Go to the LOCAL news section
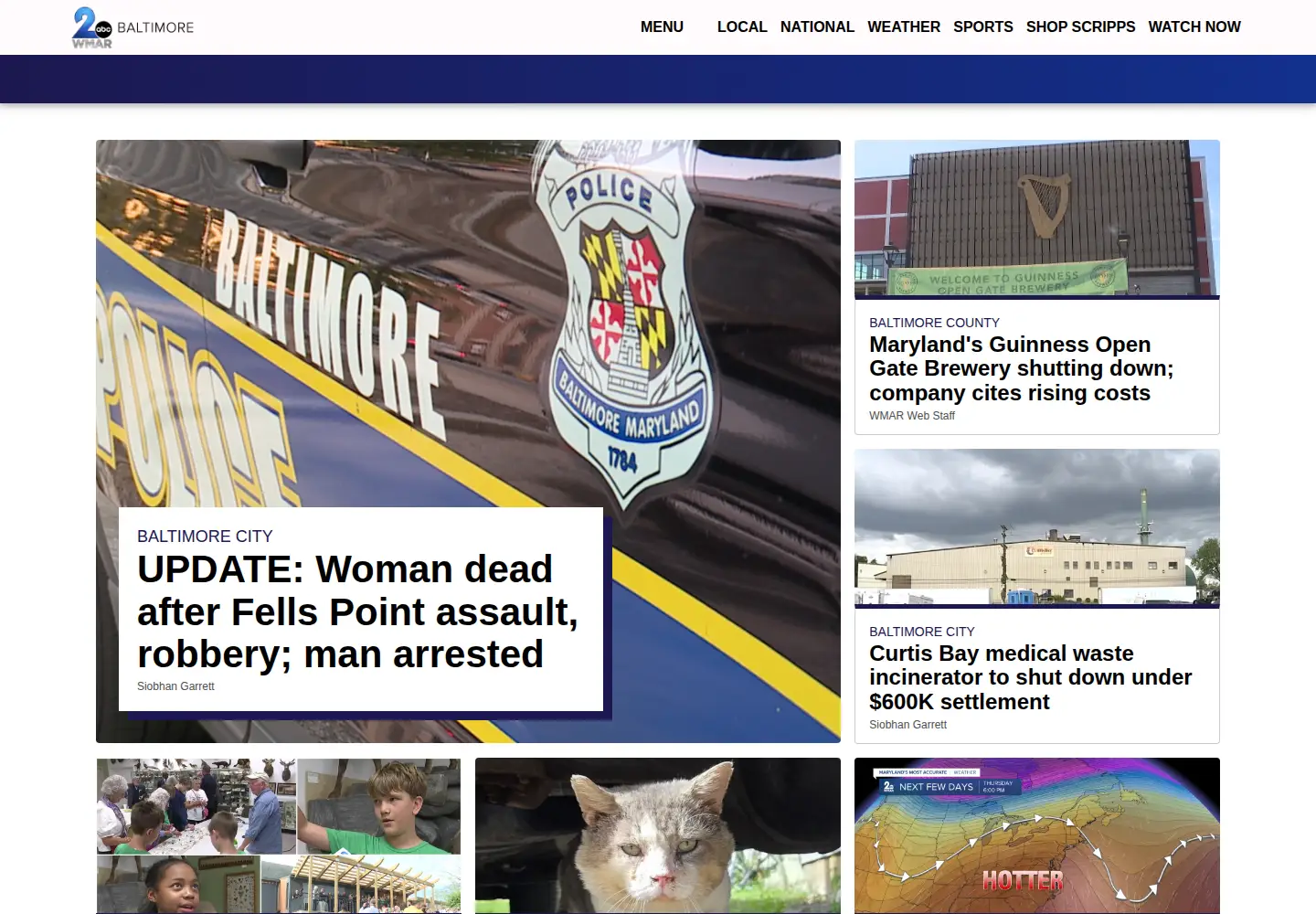 click(742, 27)
